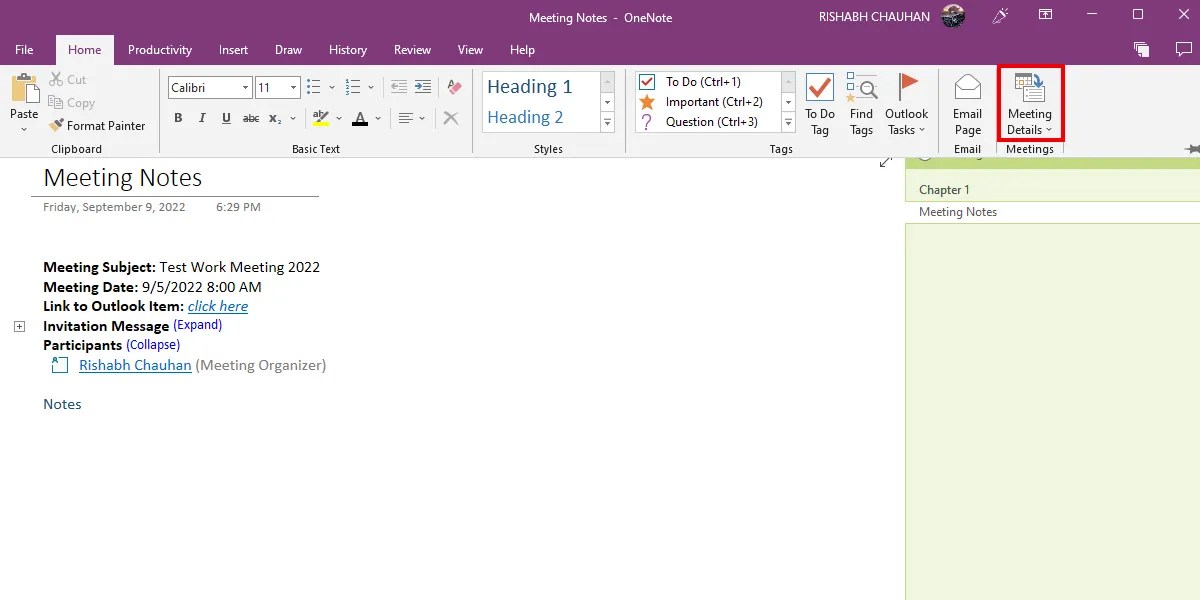Toggle bold formatting
Image resolution: width=1200 pixels, height=600 pixels.
click(178, 117)
